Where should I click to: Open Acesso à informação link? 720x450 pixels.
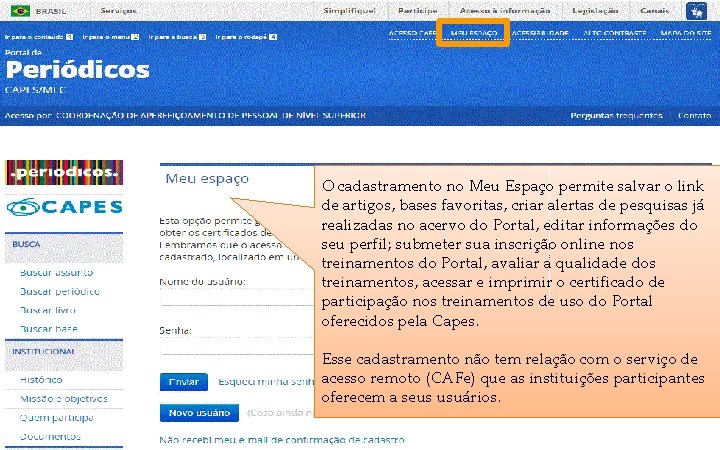pos(505,11)
